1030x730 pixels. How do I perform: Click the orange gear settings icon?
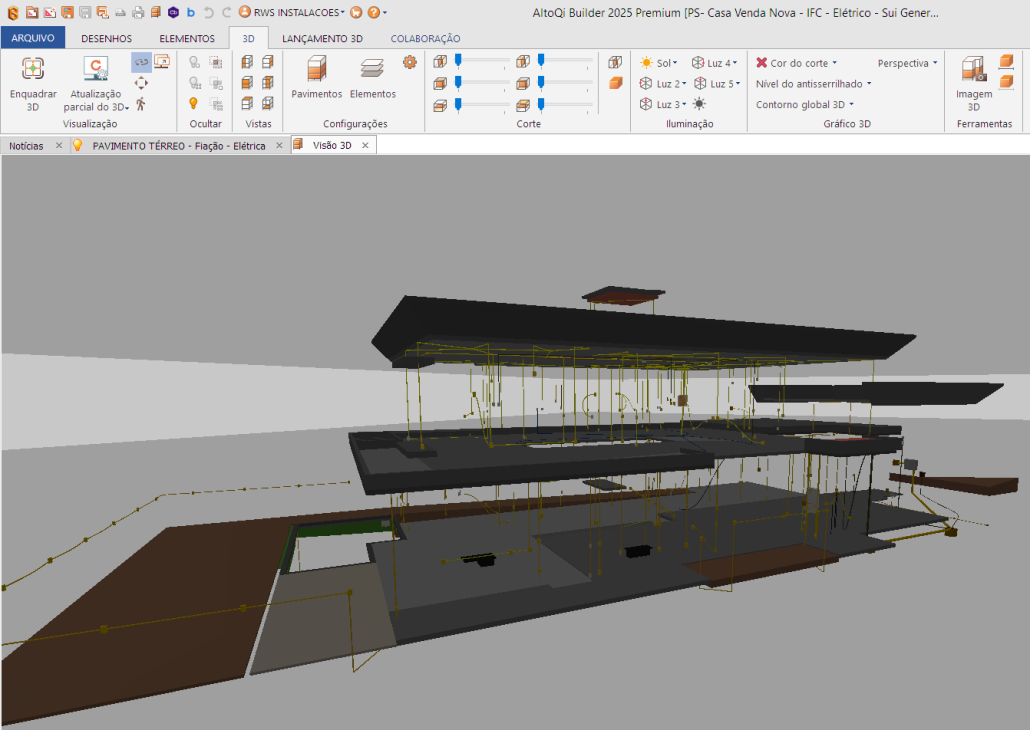[x=409, y=62]
